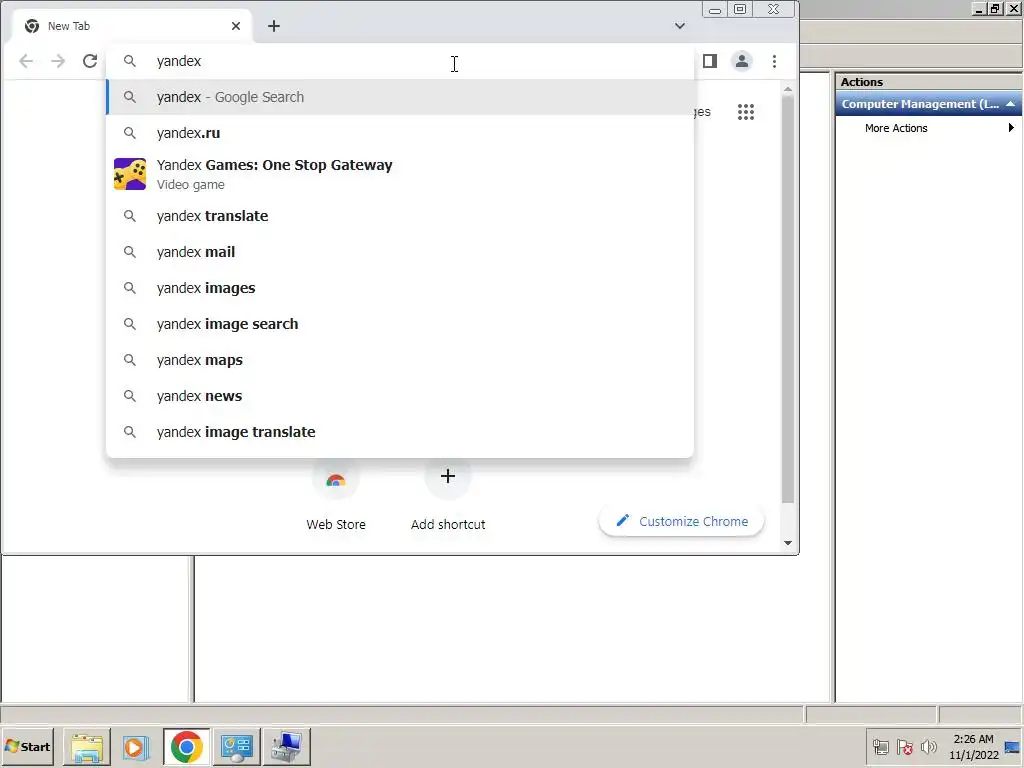This screenshot has height=768, width=1024.
Task: Pick the 'yandex mail' suggestion
Action: click(x=400, y=252)
